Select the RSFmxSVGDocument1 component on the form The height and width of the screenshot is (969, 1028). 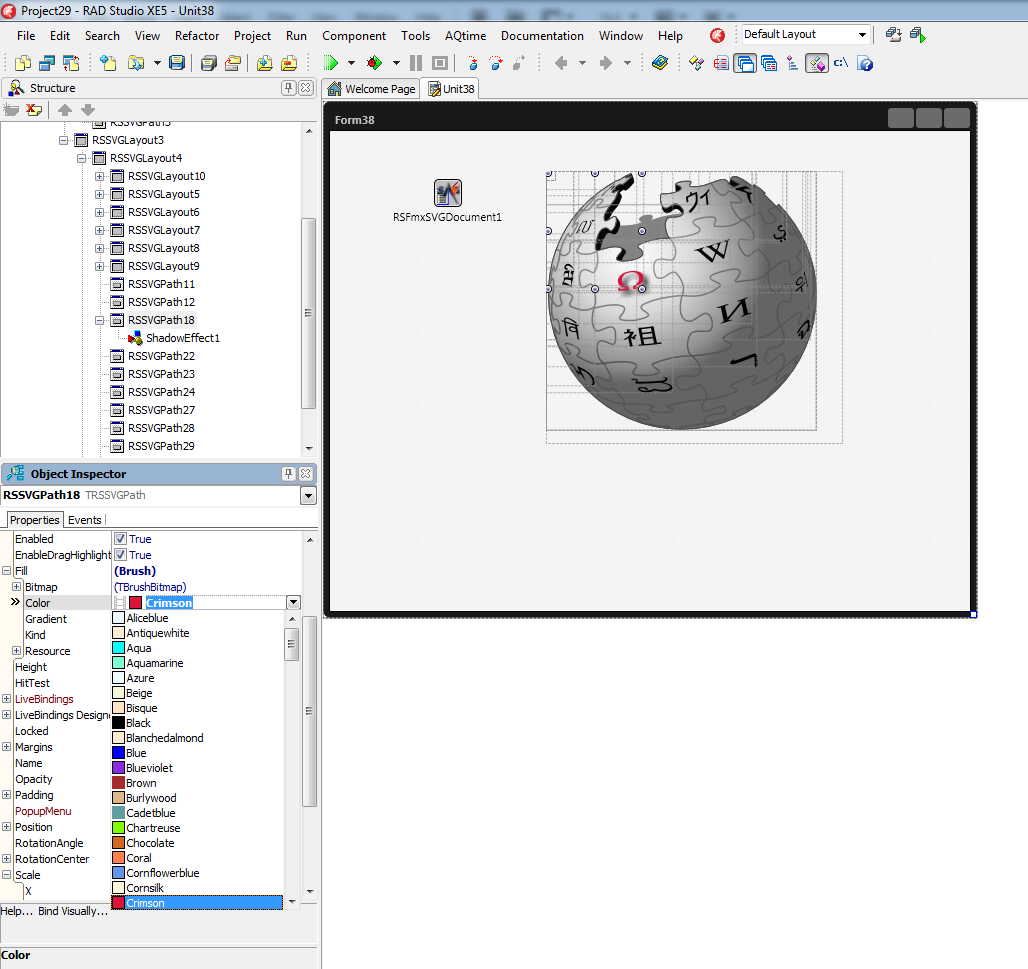click(x=447, y=193)
